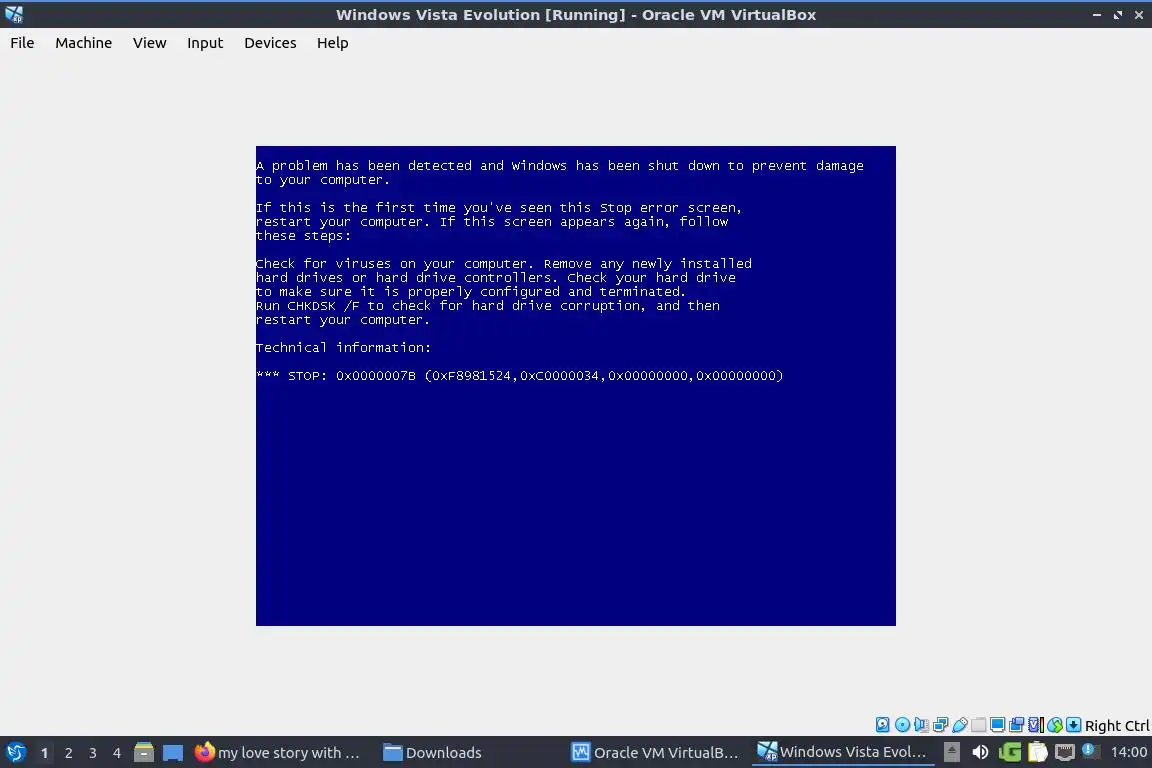Open the volume control tray icon
This screenshot has width=1152, height=768.
click(x=980, y=752)
